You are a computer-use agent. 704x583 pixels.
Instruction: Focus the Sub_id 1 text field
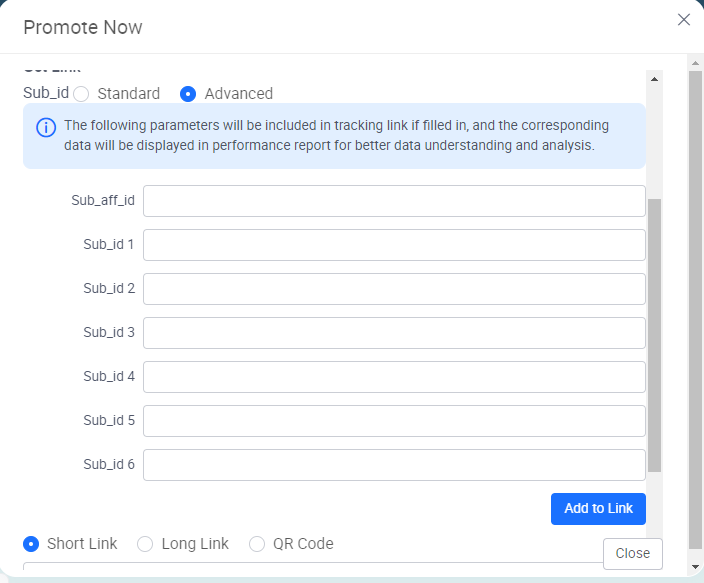[394, 245]
